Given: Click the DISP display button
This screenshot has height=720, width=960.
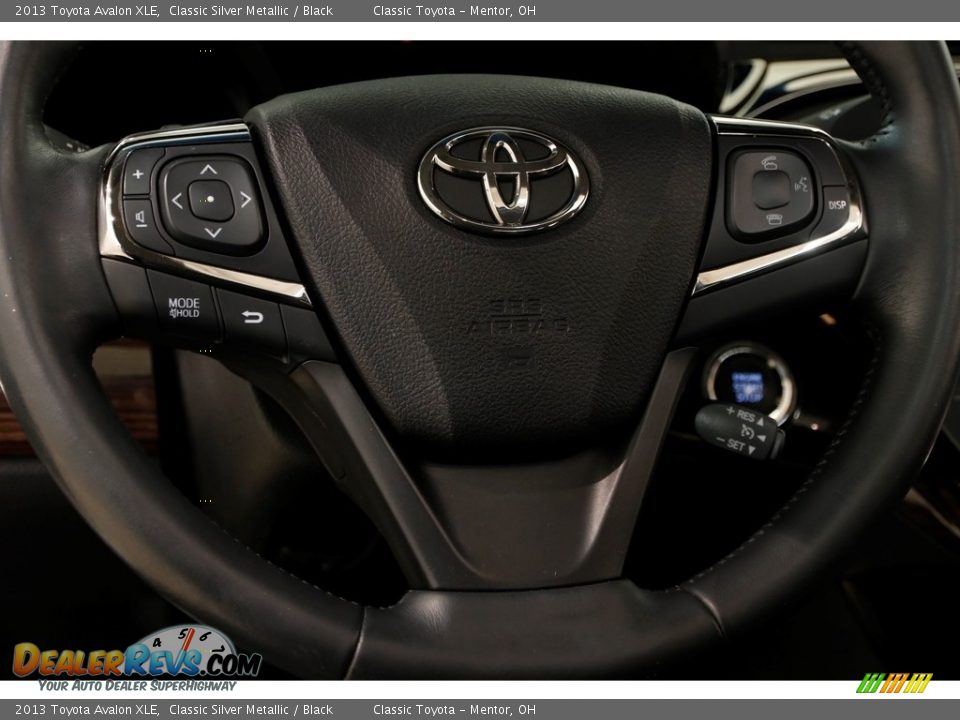Looking at the screenshot, I should 838,204.
